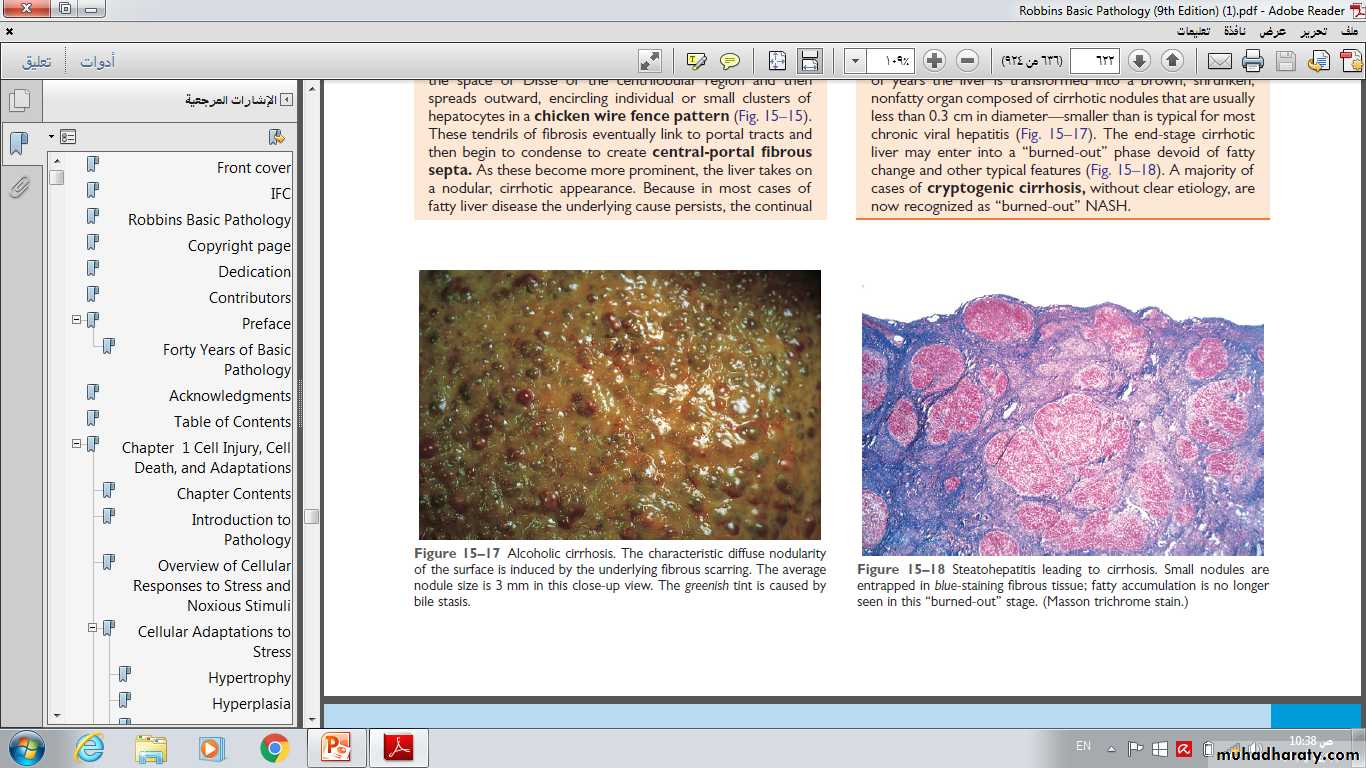Go to next page using the down arrow

(x=1140, y=61)
